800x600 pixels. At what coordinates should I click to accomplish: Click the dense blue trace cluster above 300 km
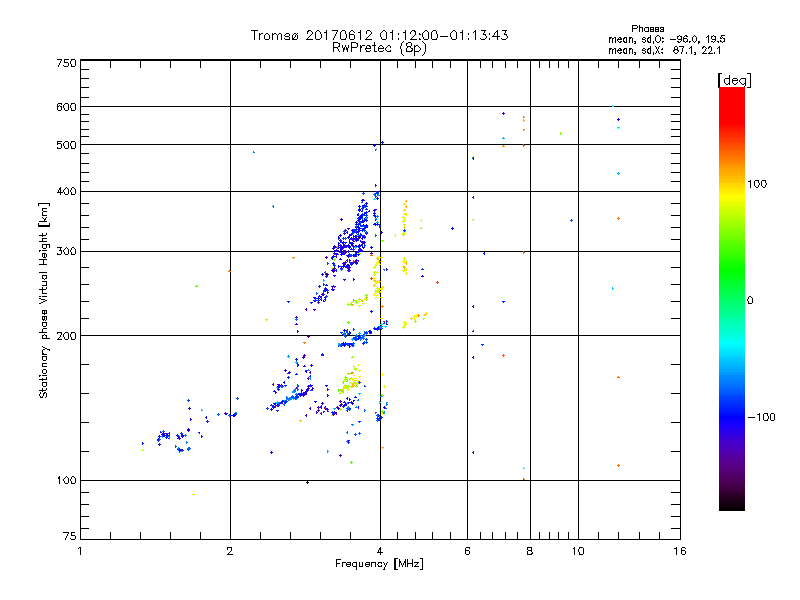(x=353, y=232)
